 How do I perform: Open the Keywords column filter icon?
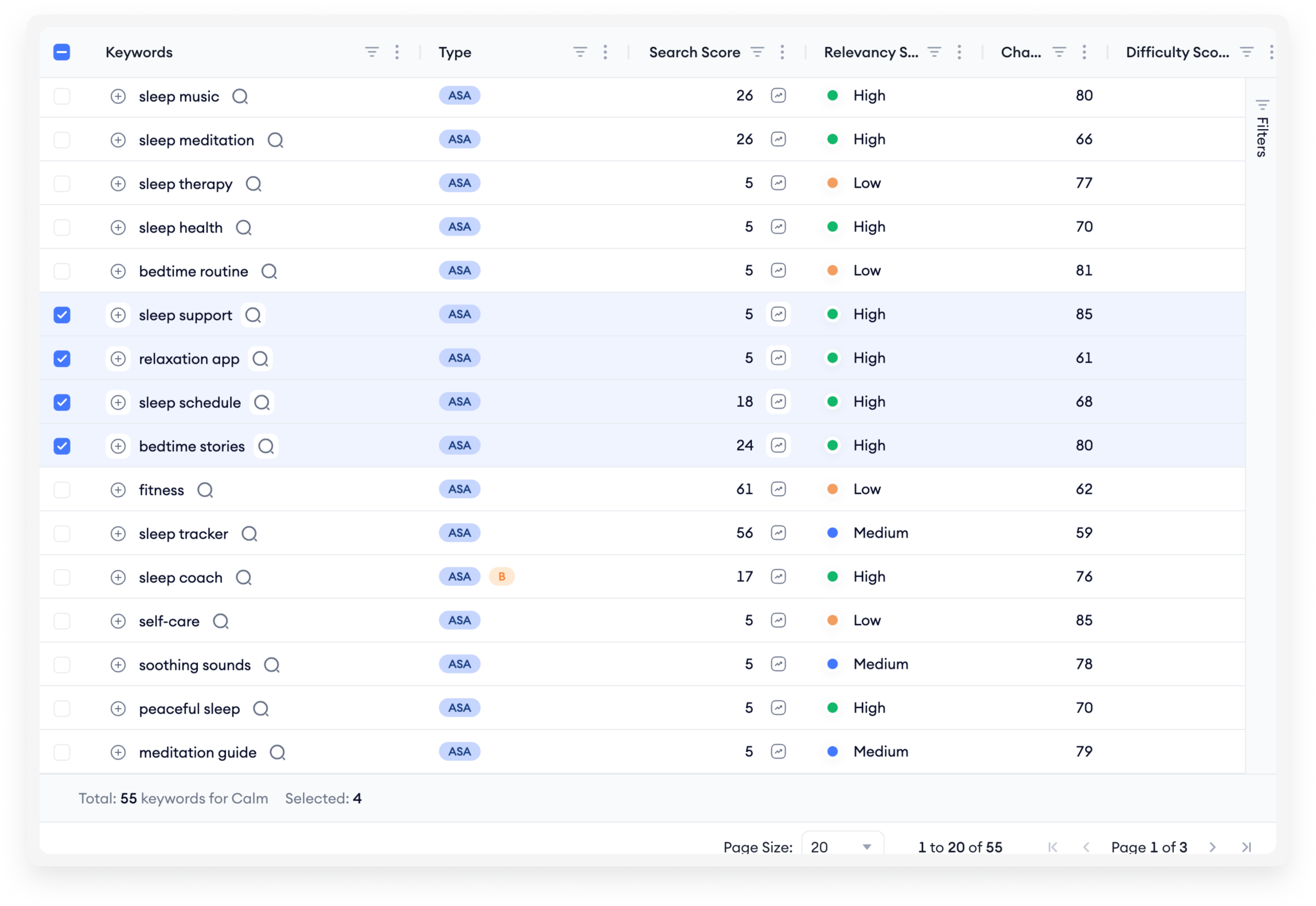click(372, 52)
